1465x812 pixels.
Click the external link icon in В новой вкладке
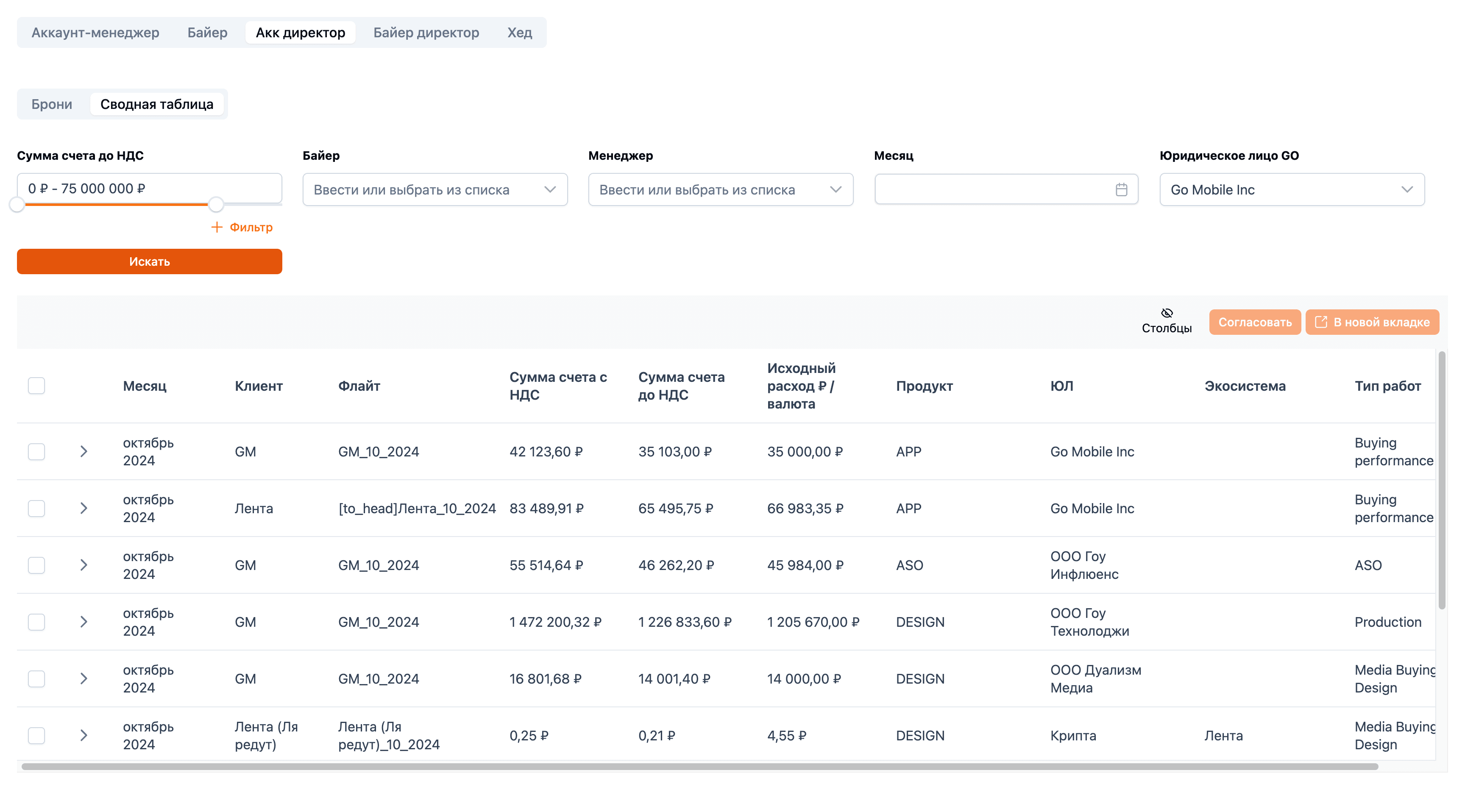tap(1321, 322)
